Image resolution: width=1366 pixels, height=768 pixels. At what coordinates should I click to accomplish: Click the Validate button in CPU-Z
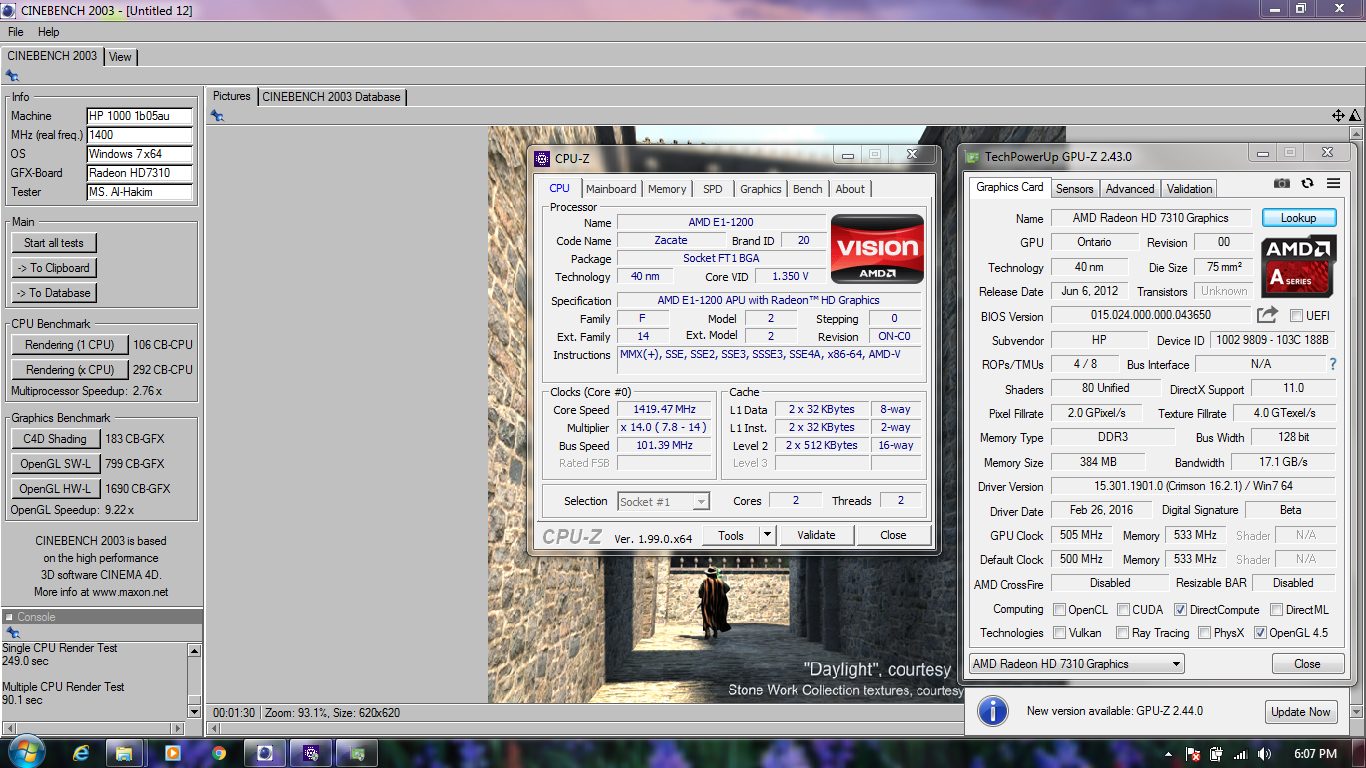click(x=816, y=535)
